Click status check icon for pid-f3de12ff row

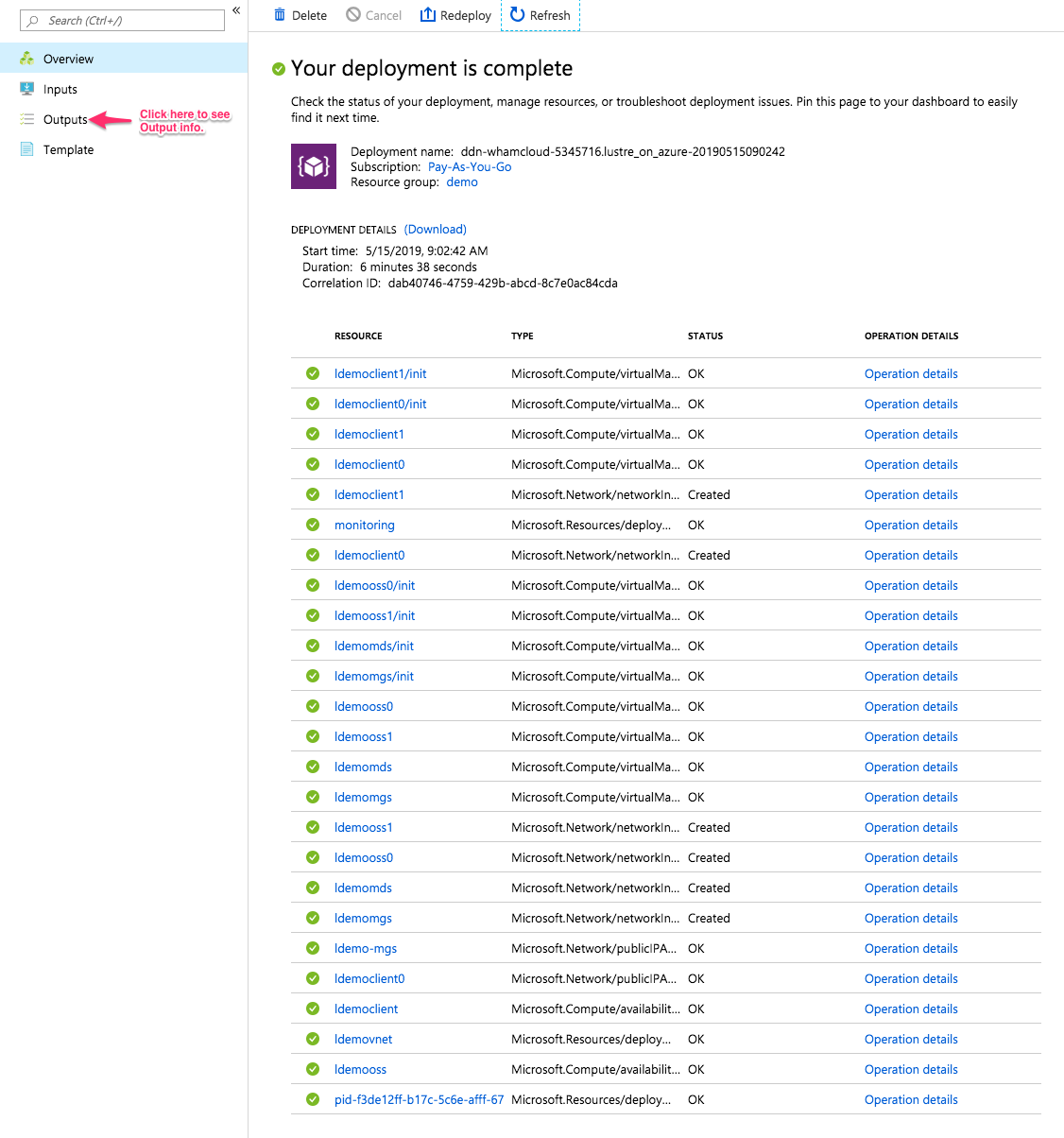313,1099
